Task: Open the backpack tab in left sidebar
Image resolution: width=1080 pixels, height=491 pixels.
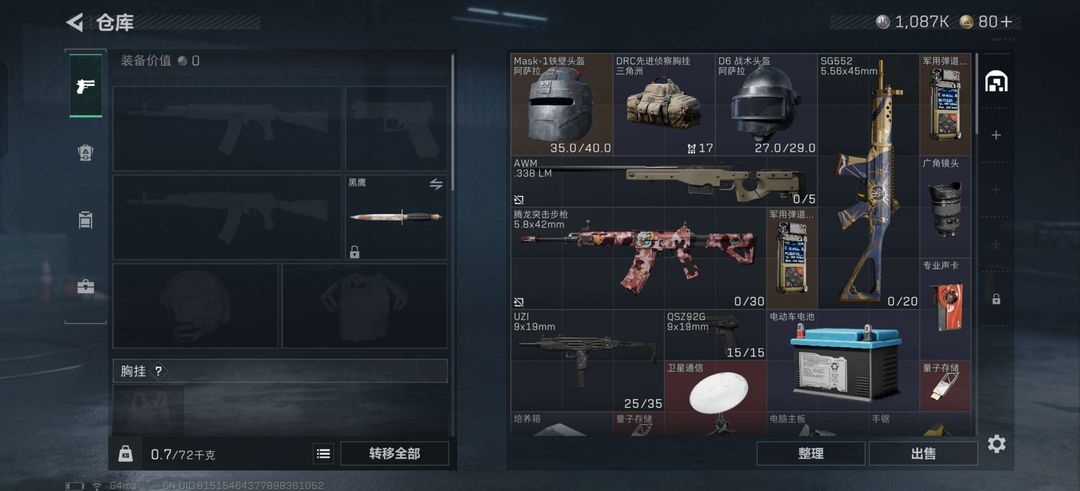Action: (85, 220)
